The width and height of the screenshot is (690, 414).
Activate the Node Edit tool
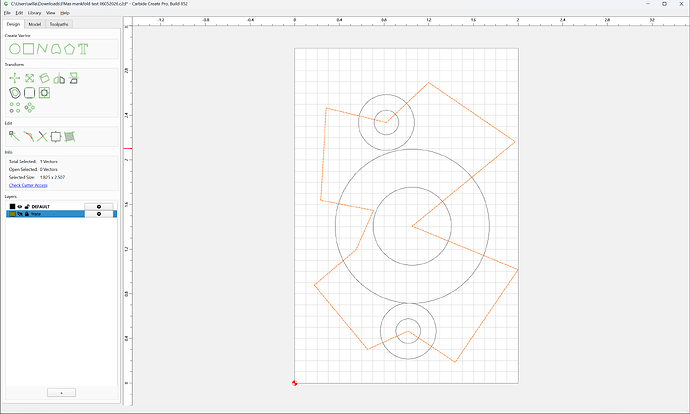14,136
